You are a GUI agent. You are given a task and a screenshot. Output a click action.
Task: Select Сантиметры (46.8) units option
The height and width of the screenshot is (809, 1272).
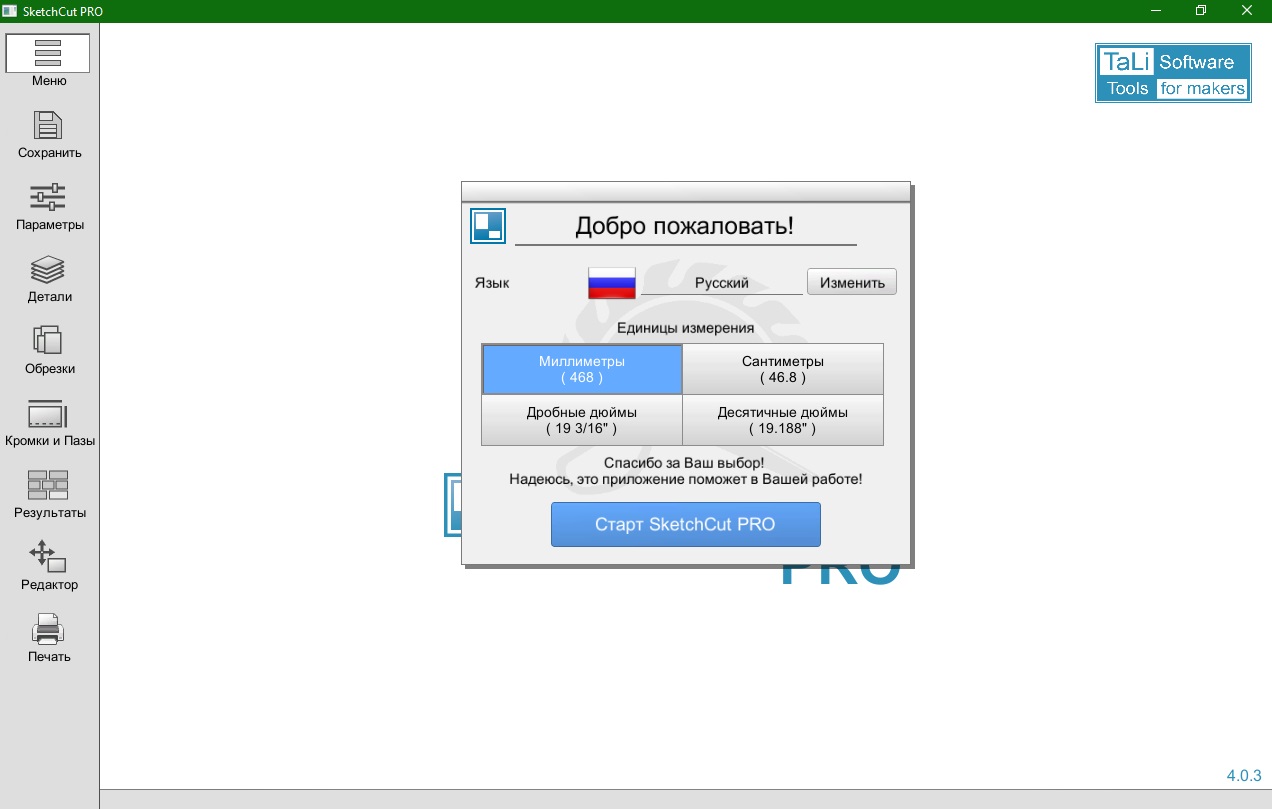(783, 369)
